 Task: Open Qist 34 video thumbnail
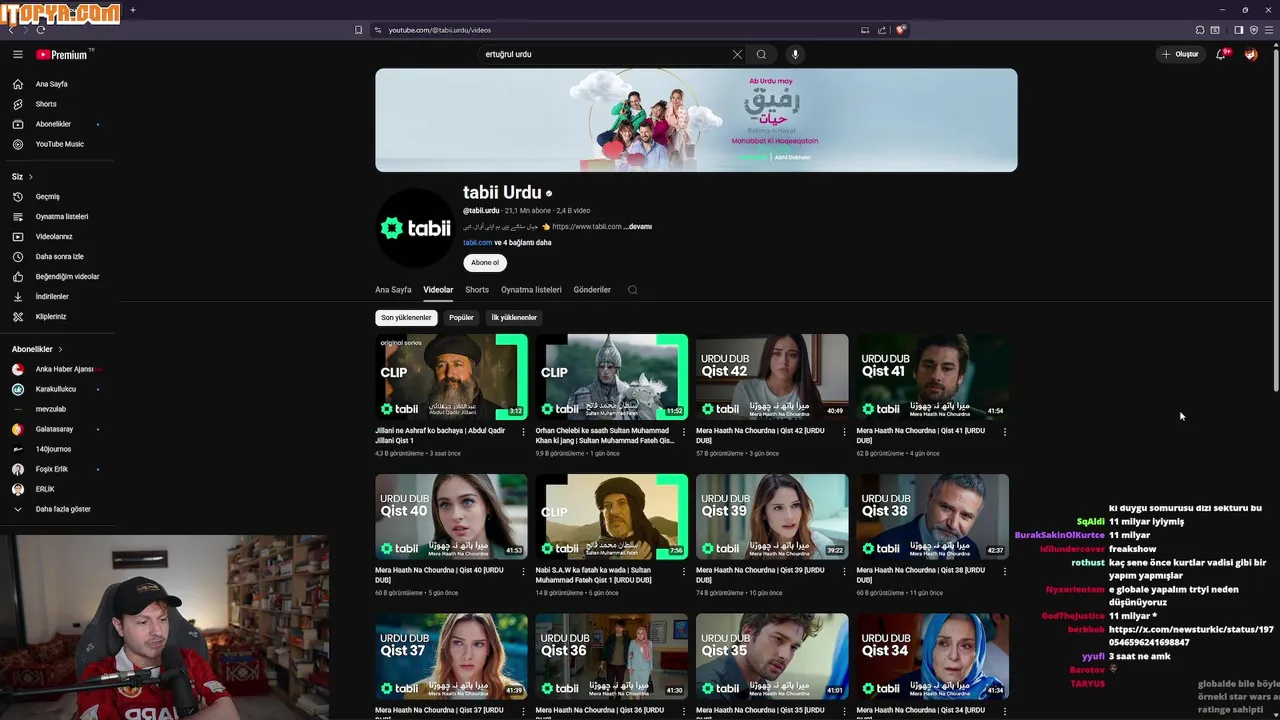pyautogui.click(x=932, y=656)
